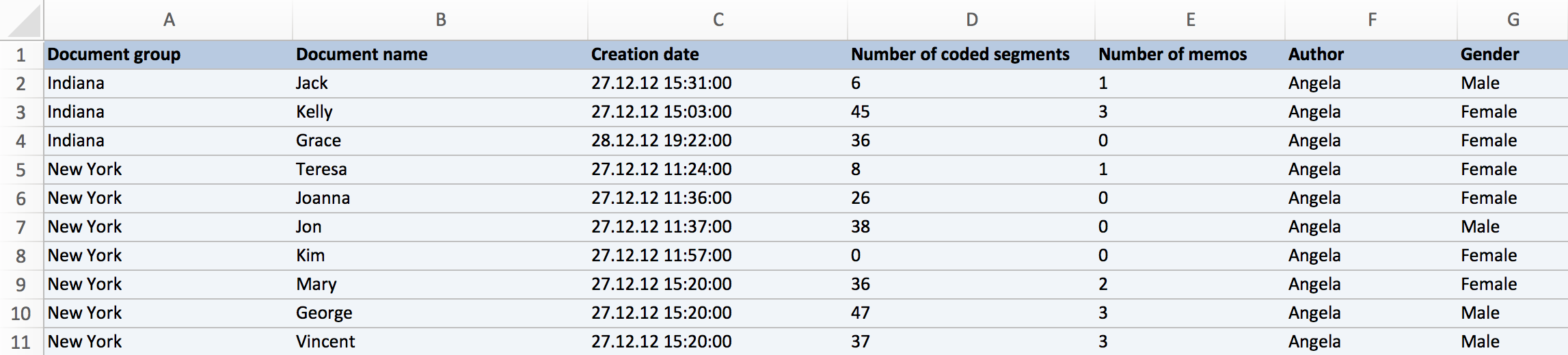The width and height of the screenshot is (1568, 355).
Task: Select the cell containing "Joanna"
Action: click(441, 198)
